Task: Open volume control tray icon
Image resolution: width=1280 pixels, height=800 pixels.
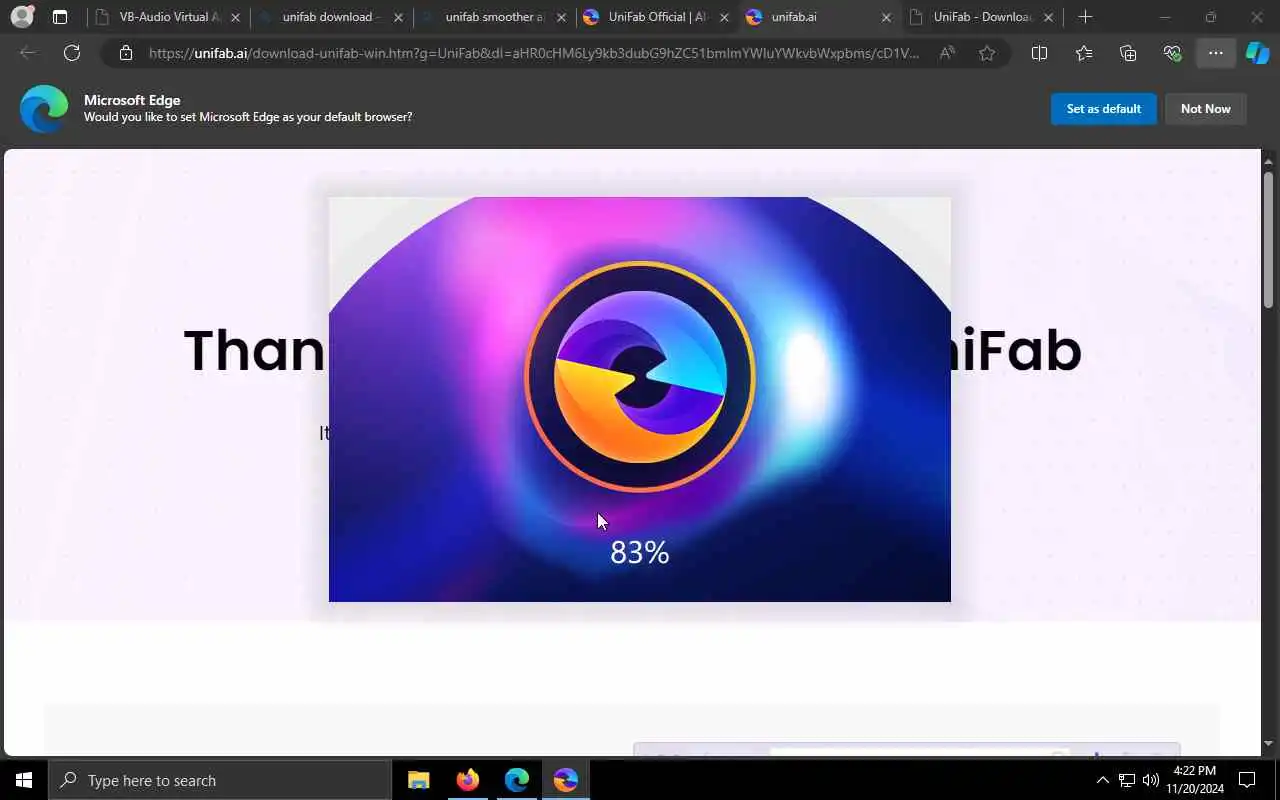Action: (1150, 780)
